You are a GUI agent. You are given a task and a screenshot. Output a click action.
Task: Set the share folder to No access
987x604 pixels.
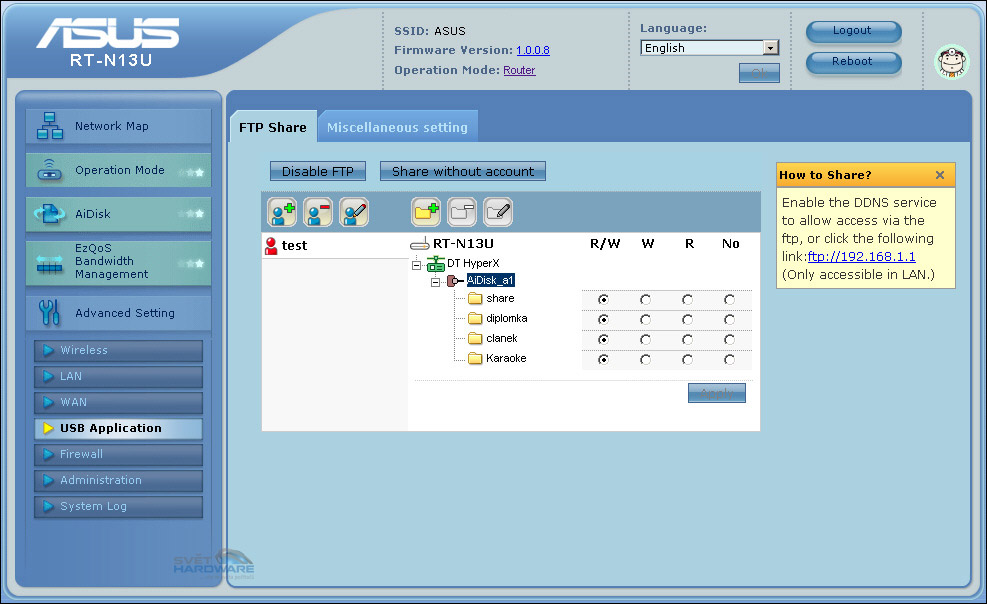tap(729, 299)
